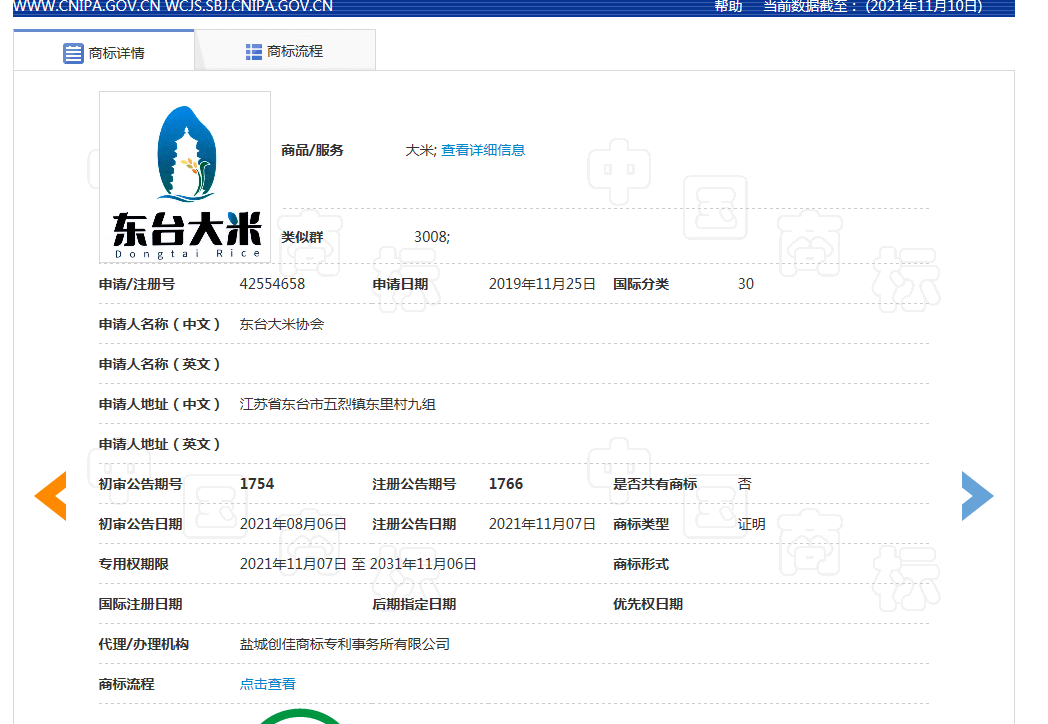Screen dimensions: 1048x724
Task: Select the agency 盐城创佳商标专利事务所有限公司
Action: tap(345, 644)
